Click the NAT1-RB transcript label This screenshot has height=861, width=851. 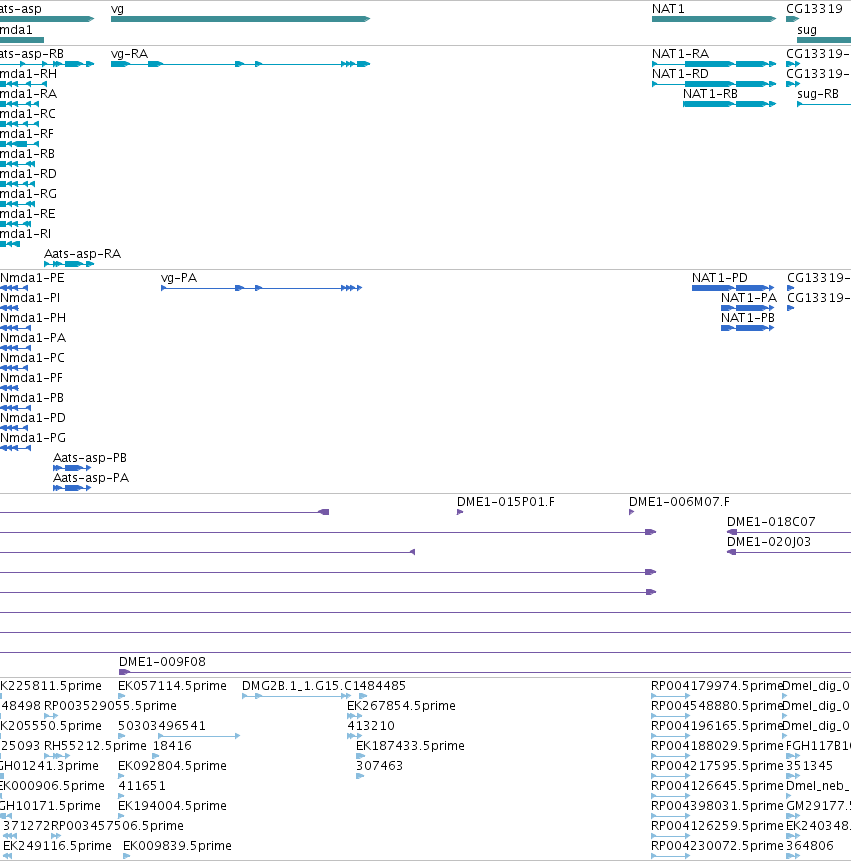pos(710,94)
